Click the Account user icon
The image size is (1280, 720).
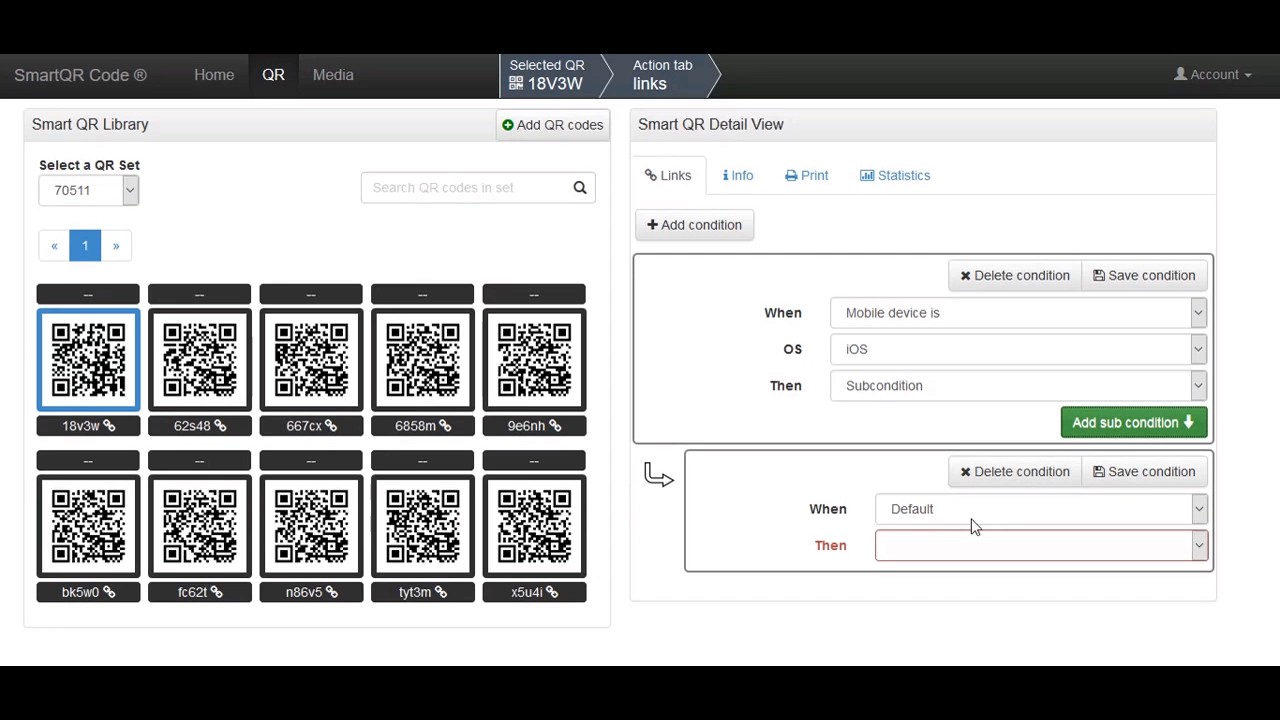pyautogui.click(x=1181, y=74)
